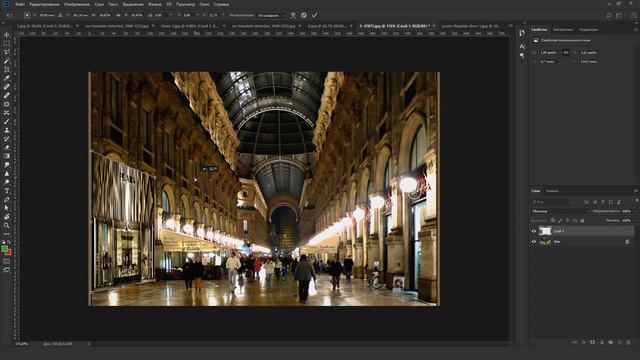The width and height of the screenshot is (640, 360).
Task: Select the Rectangular Marquee tool
Action: (7, 44)
